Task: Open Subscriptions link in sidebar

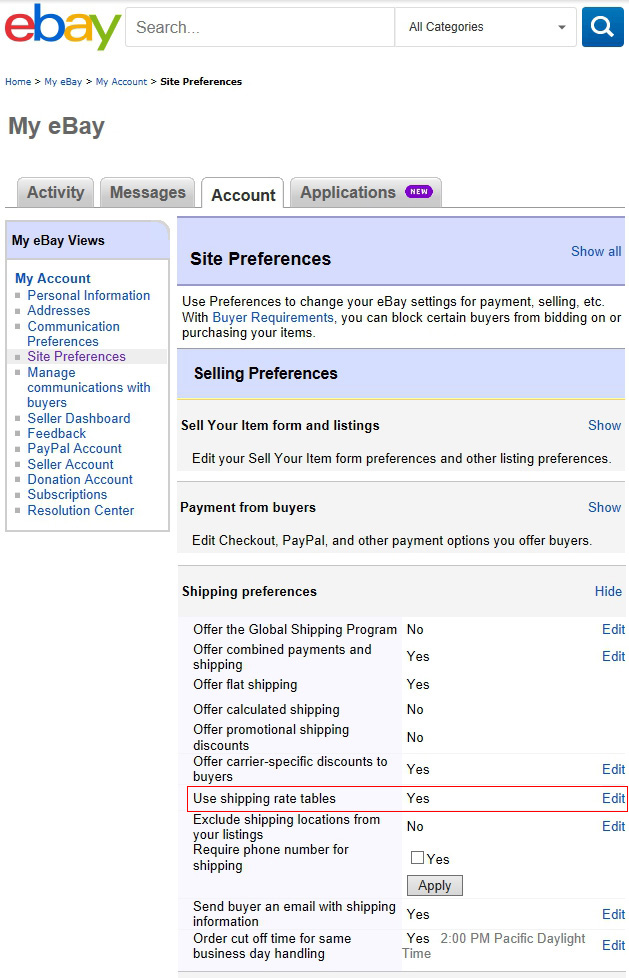Action: [67, 494]
